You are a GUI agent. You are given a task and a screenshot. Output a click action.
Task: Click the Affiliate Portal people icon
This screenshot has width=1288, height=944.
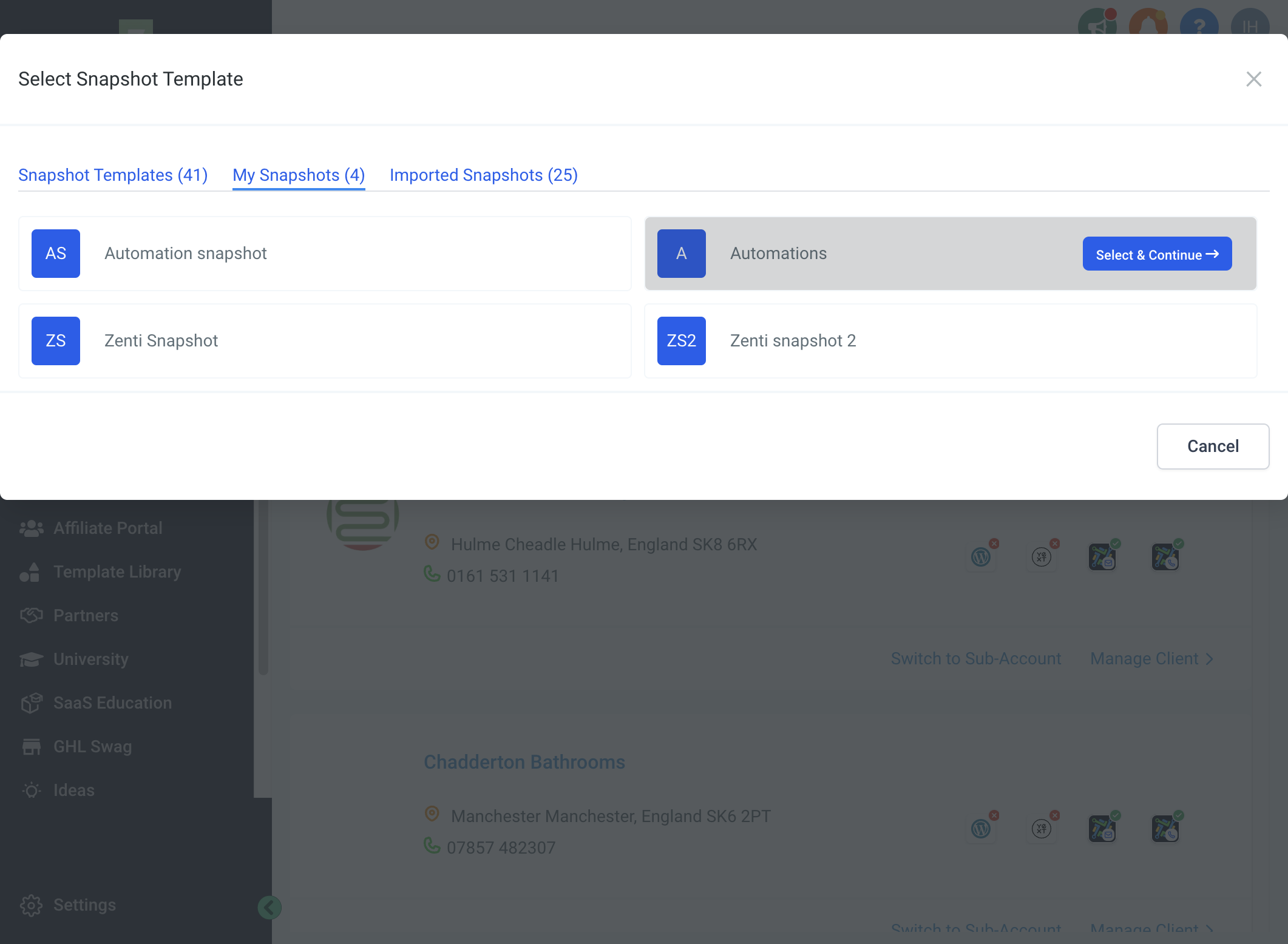click(32, 528)
